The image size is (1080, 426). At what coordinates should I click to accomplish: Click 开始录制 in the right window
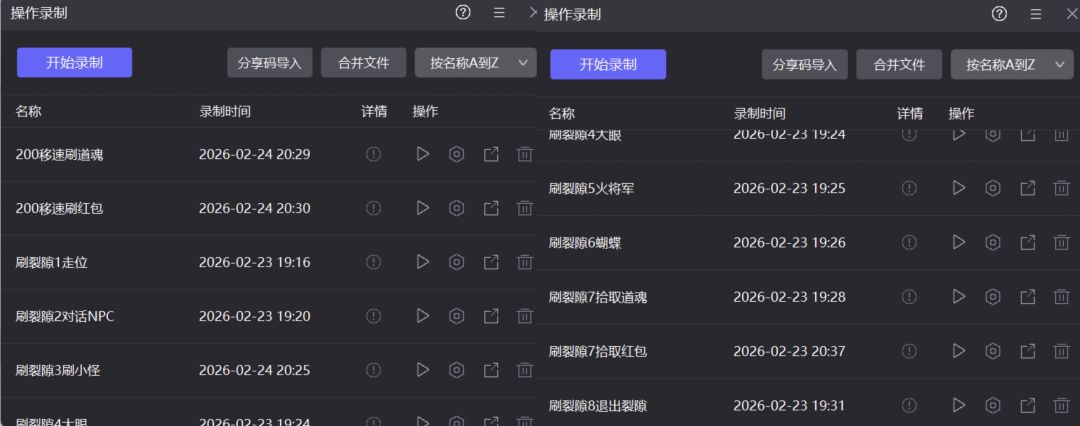(x=608, y=64)
